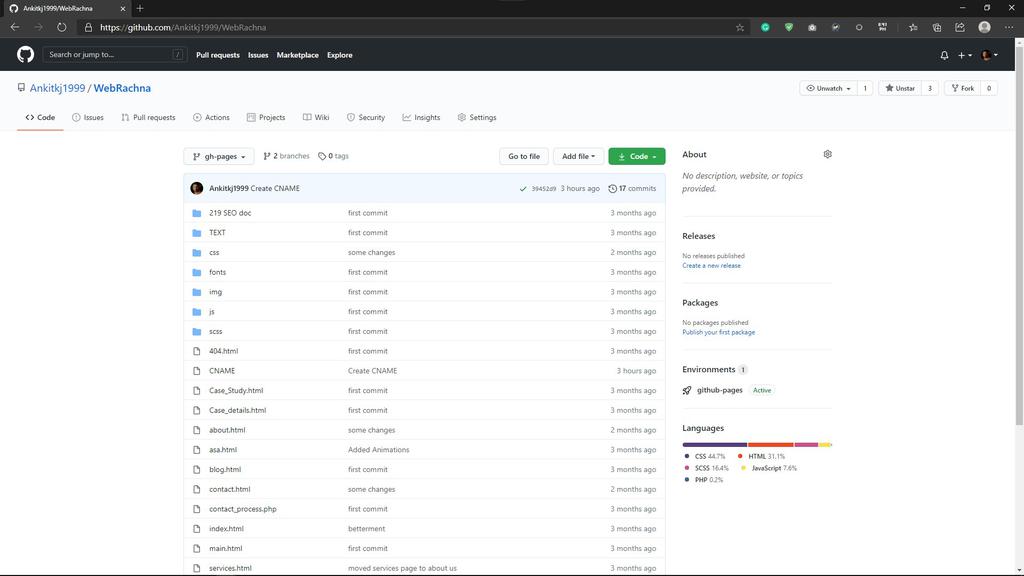Open the 17 commits history link
Viewport: 1024px width, 576px height.
click(632, 189)
